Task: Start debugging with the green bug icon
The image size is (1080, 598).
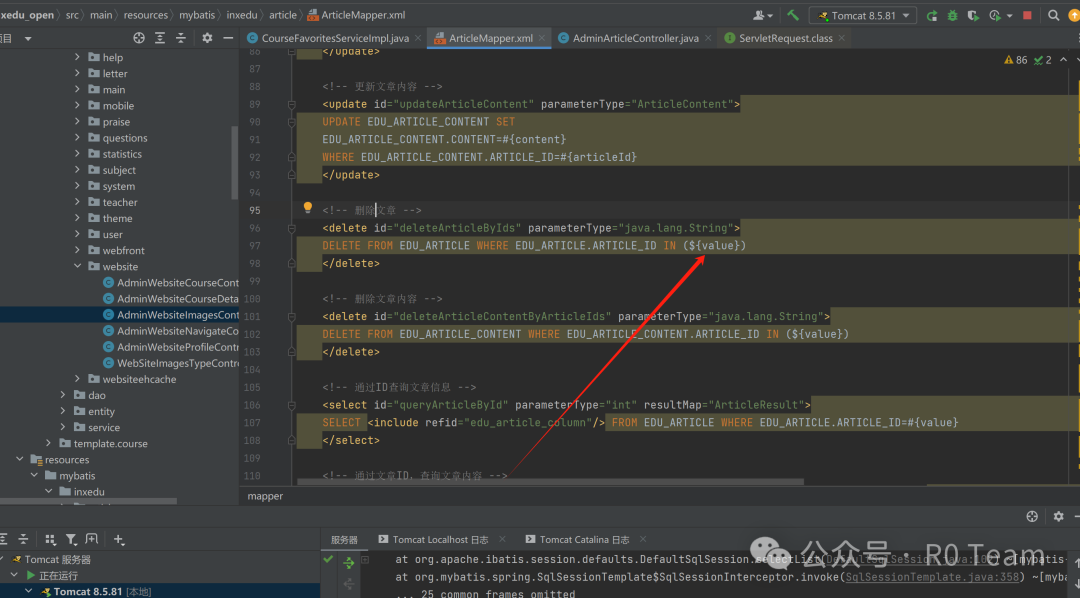Action: coord(953,15)
